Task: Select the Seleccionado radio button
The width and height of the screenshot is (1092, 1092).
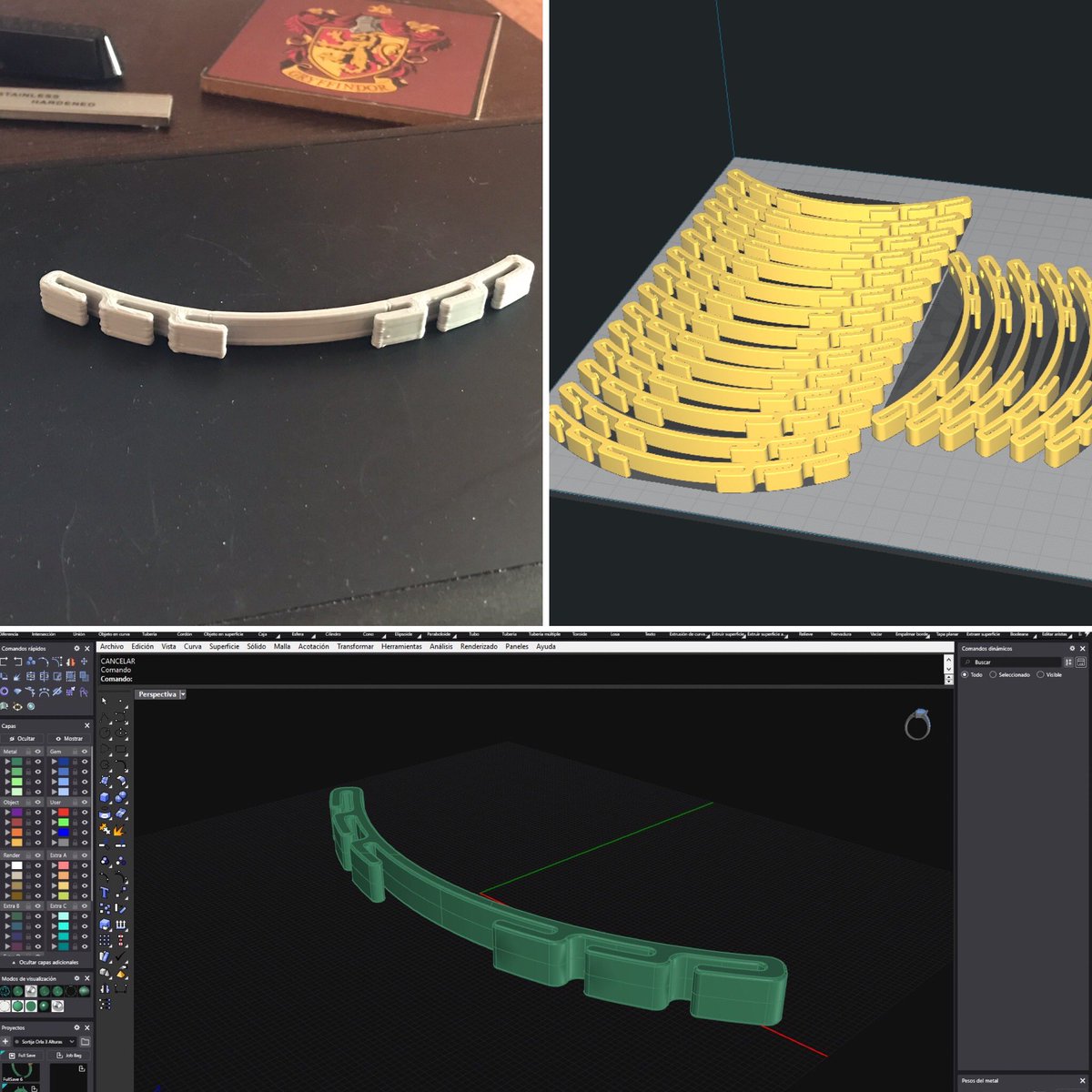Action: point(992,674)
